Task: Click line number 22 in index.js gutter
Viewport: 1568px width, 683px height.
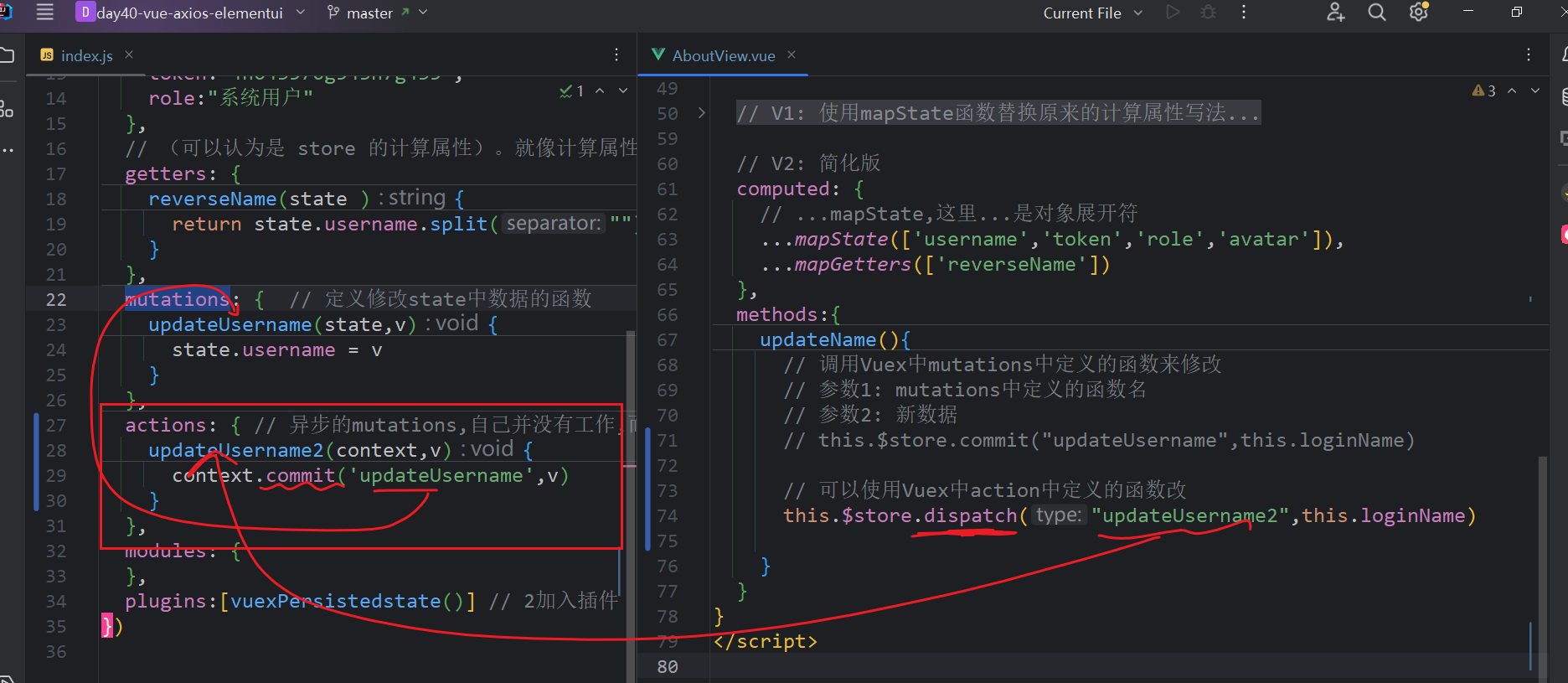Action: tap(56, 299)
